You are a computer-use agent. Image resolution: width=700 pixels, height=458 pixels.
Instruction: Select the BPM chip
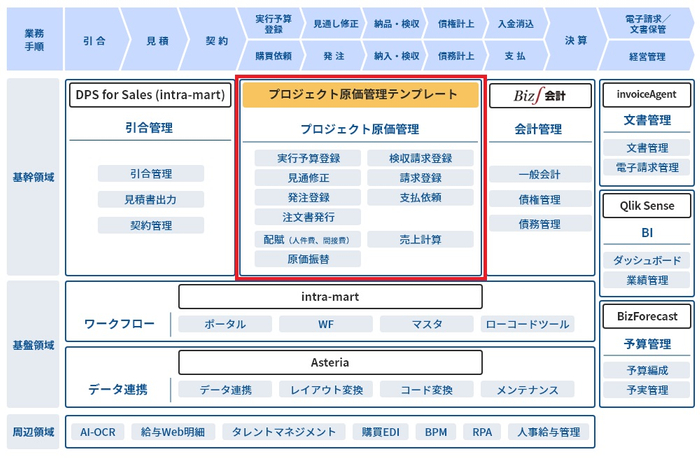pyautogui.click(x=436, y=432)
